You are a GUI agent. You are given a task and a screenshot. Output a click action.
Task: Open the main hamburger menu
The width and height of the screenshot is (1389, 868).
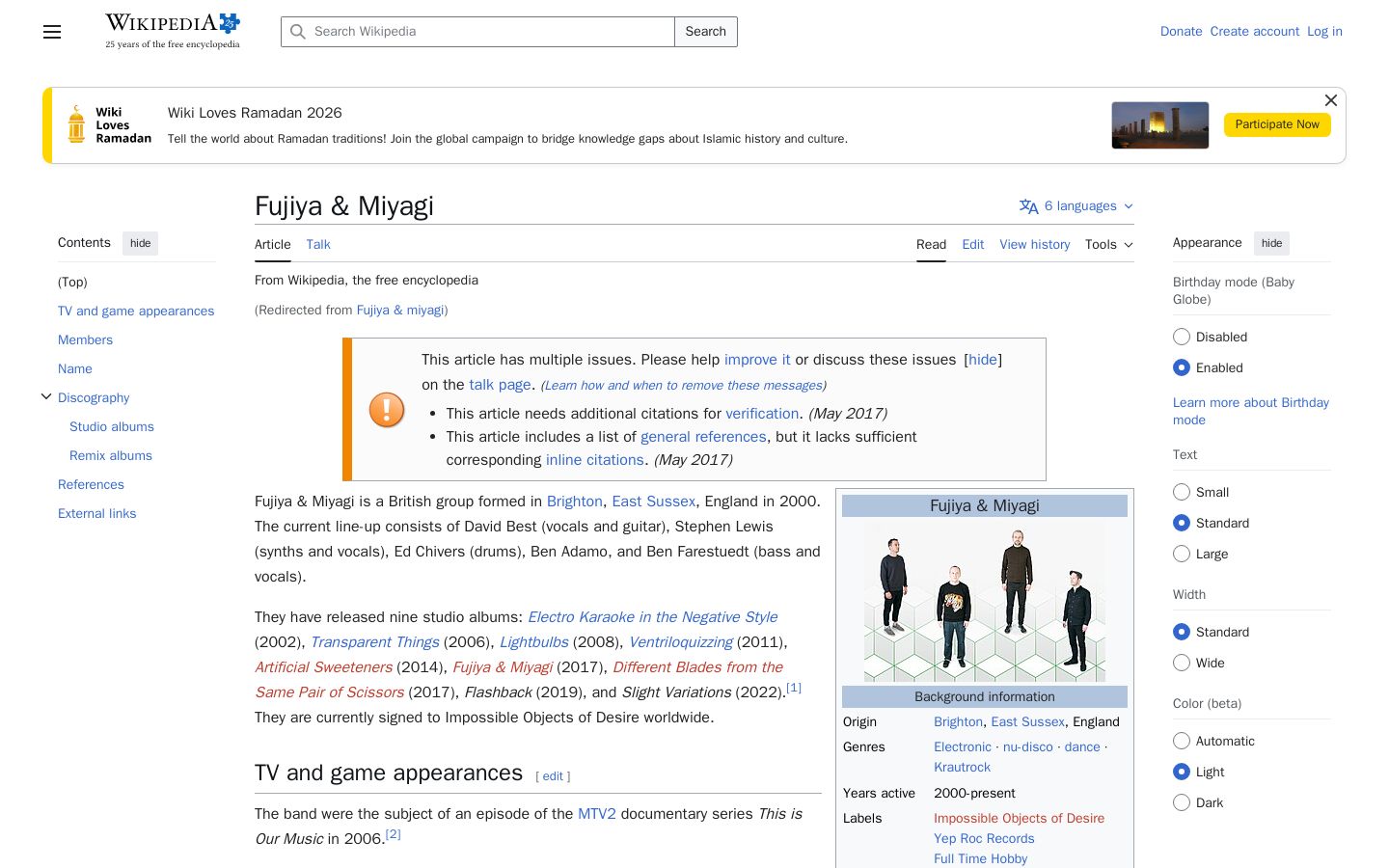click(x=52, y=32)
